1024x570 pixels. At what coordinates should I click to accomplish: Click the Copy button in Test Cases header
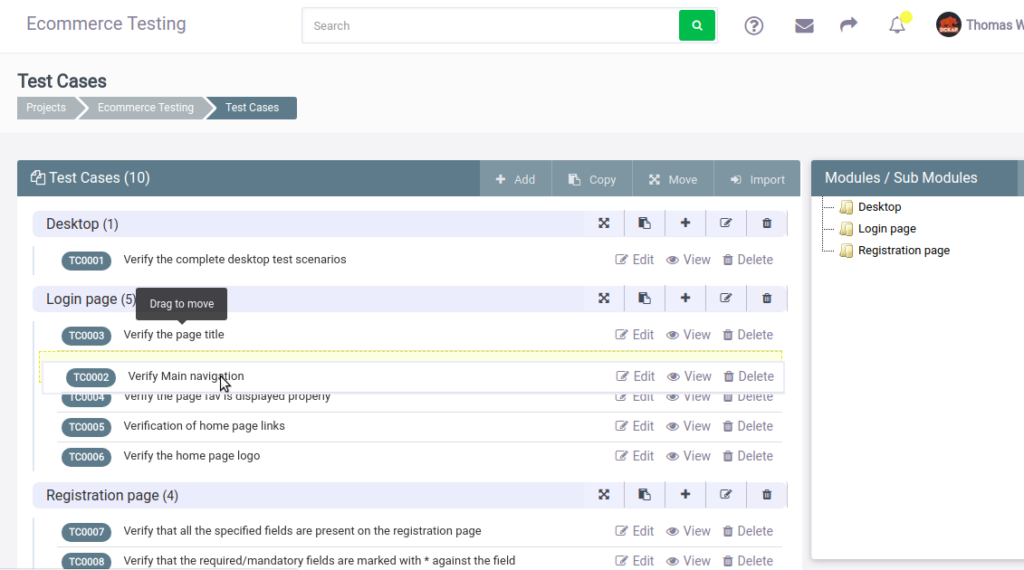[x=592, y=179]
